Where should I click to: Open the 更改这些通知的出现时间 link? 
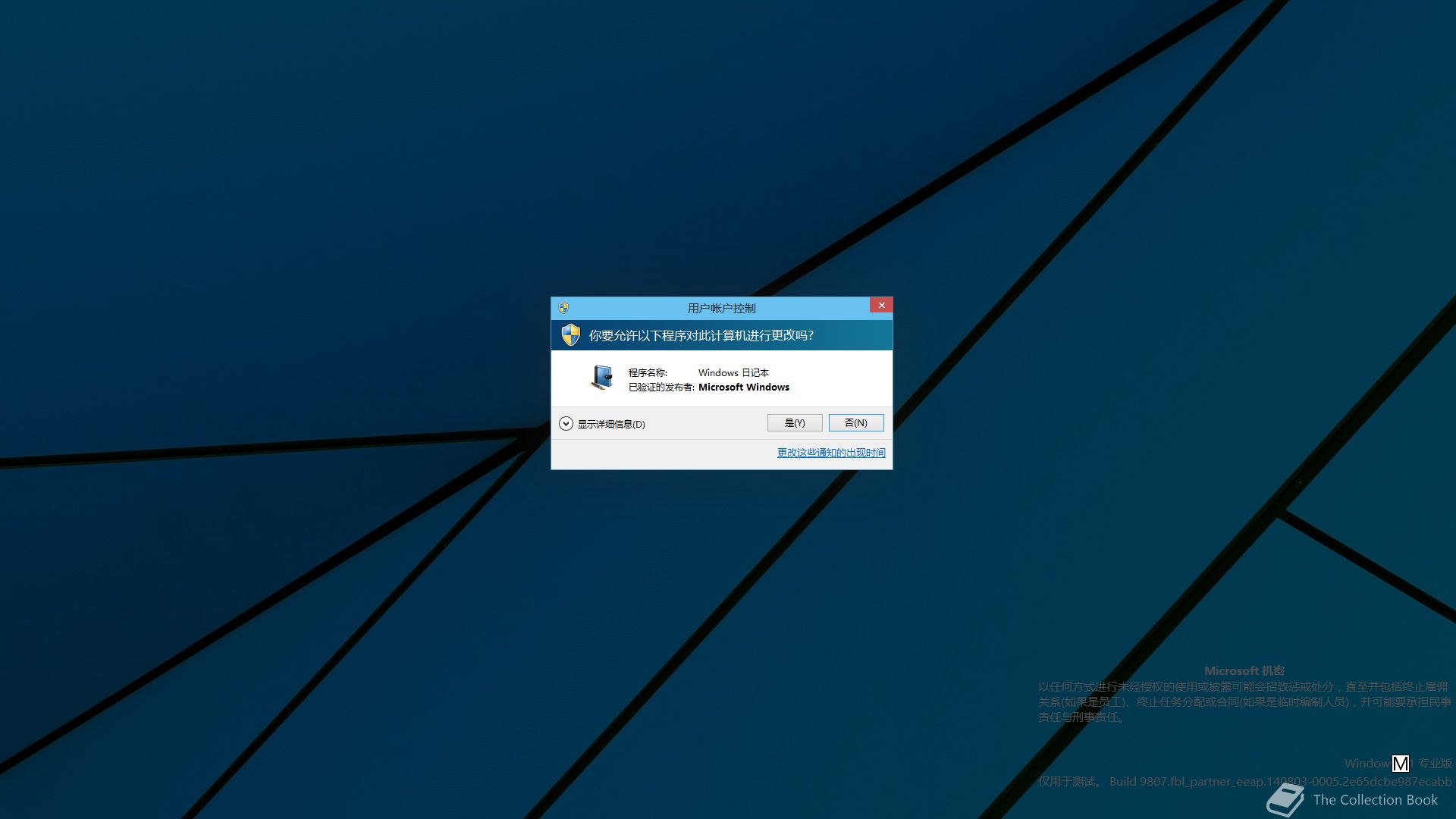[x=831, y=453]
